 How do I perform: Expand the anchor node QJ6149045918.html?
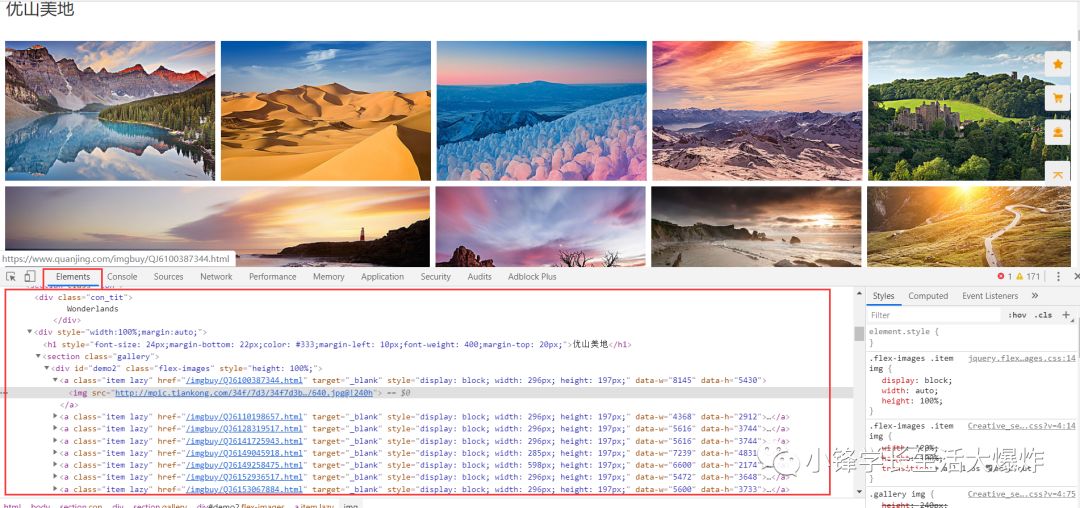(x=55, y=453)
